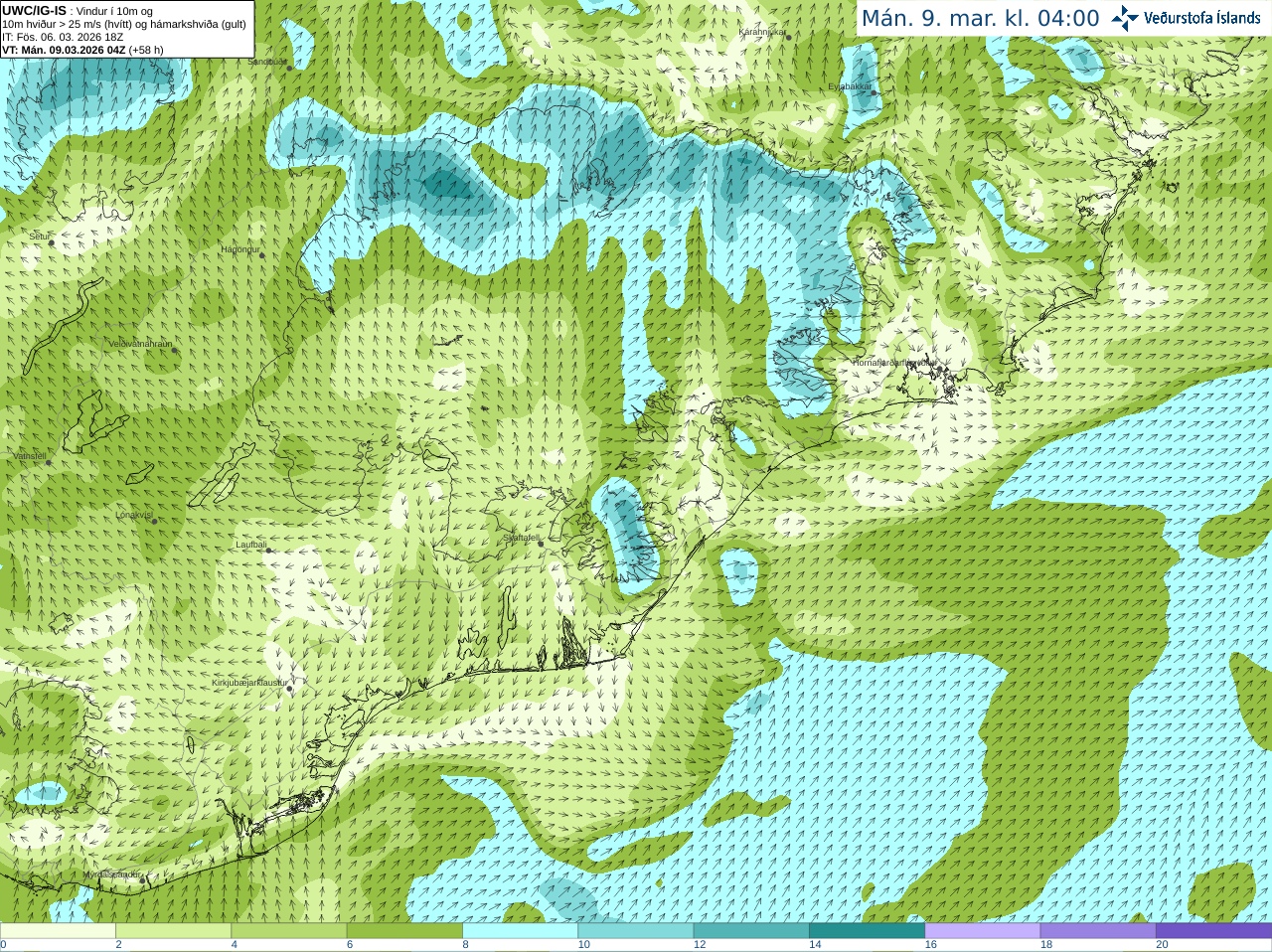Click the Skaftafell station label

pos(521,538)
